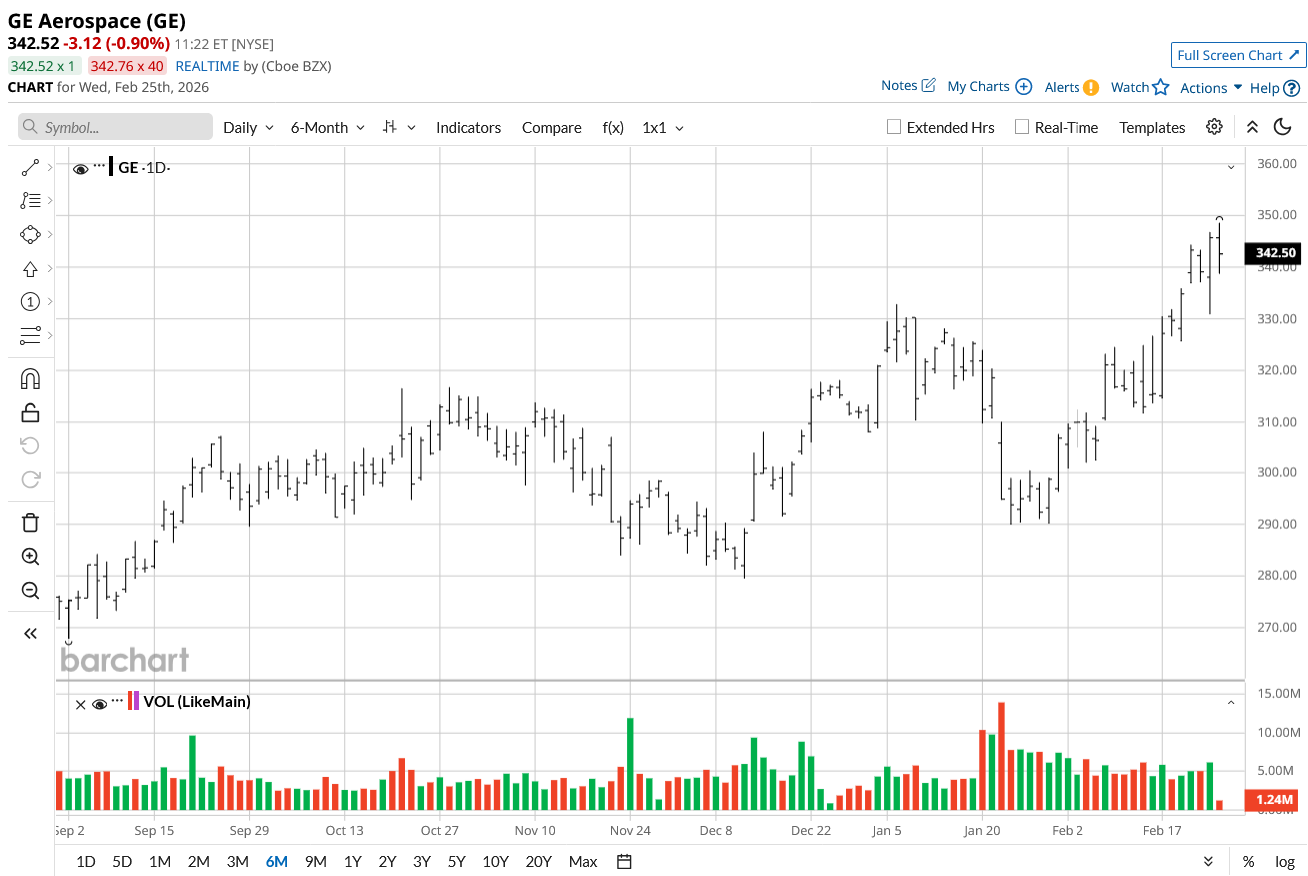Viewport: 1308px width, 876px height.
Task: Open the Actions dropdown menu
Action: tap(1211, 88)
